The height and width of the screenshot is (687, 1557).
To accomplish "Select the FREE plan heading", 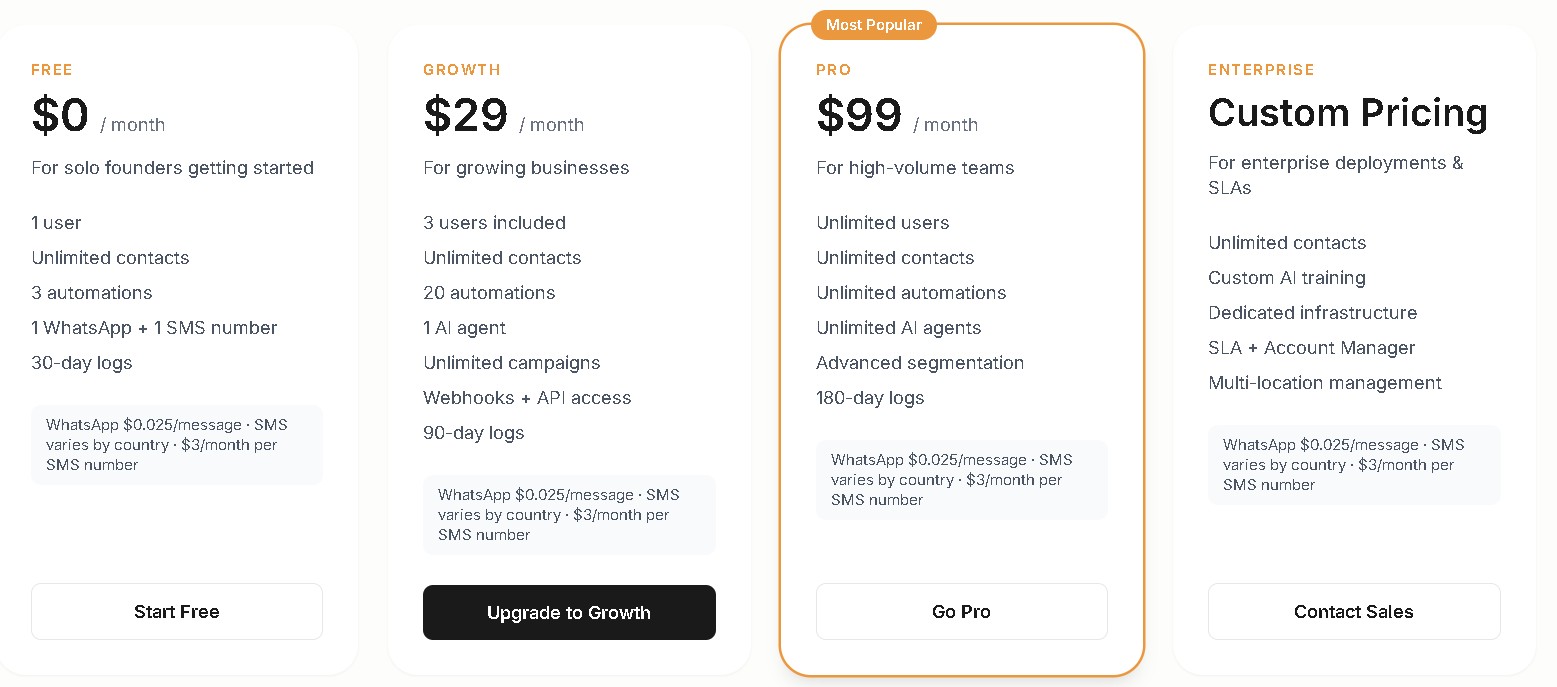I will tap(51, 70).
